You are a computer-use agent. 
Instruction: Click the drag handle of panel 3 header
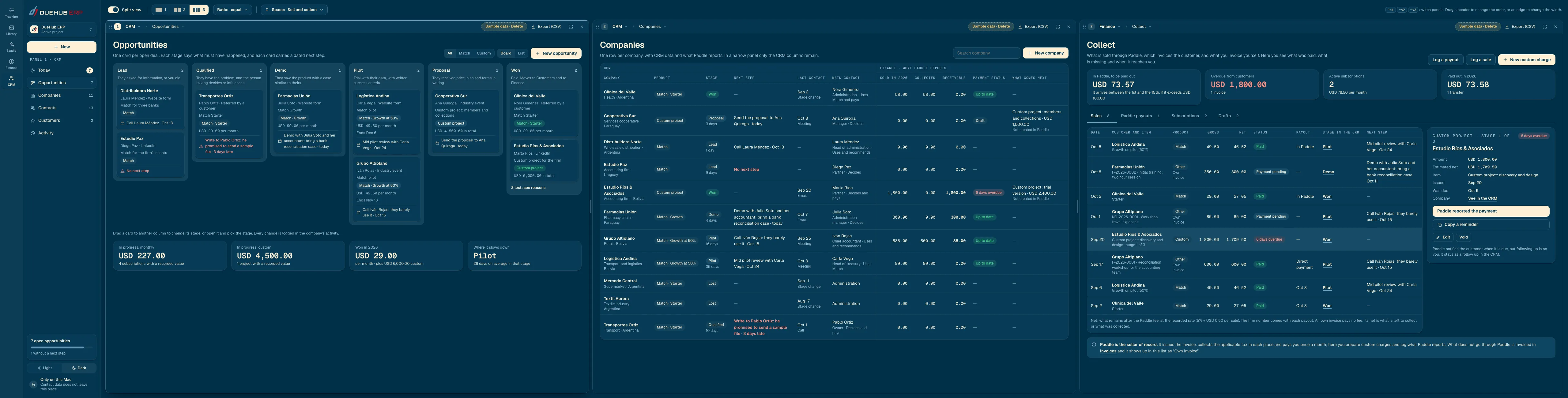(1085, 27)
